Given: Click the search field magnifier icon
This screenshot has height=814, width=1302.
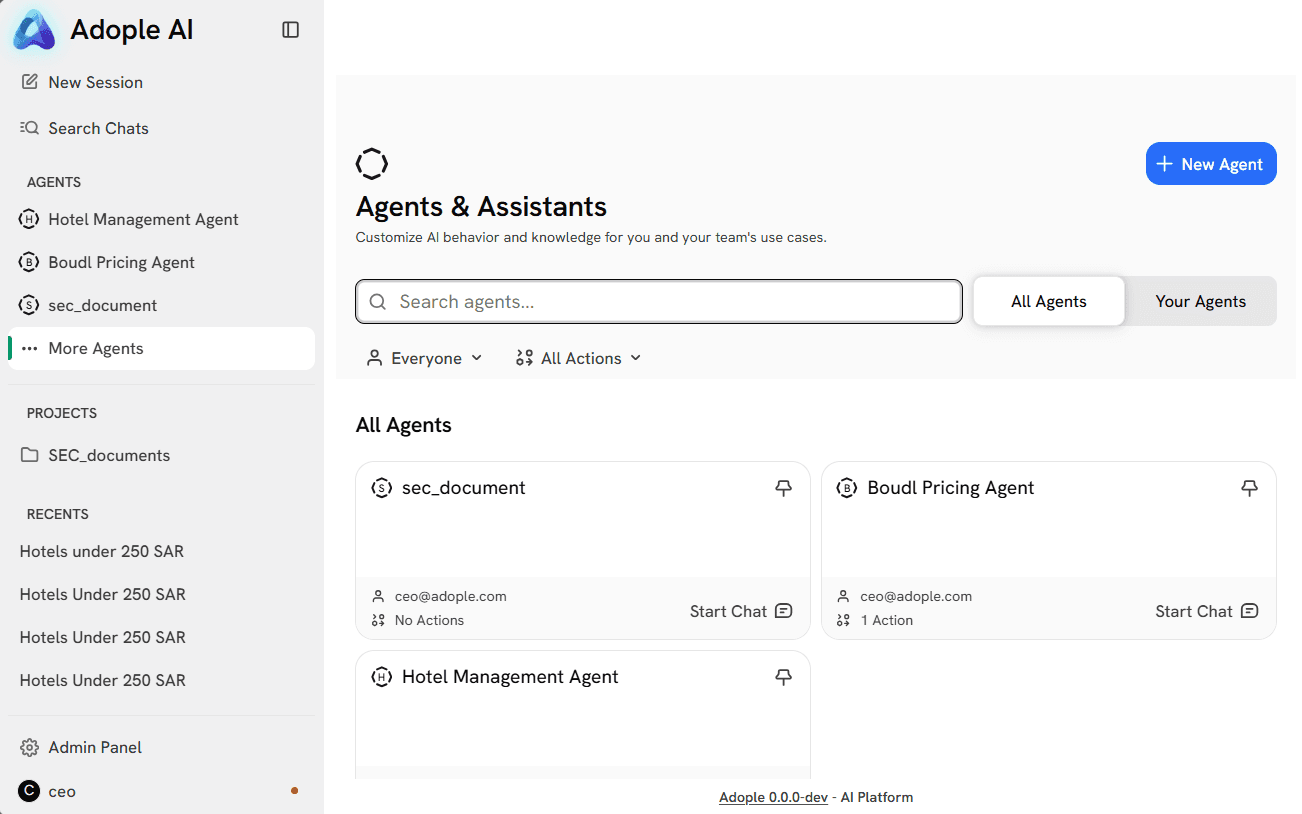Looking at the screenshot, I should point(378,302).
